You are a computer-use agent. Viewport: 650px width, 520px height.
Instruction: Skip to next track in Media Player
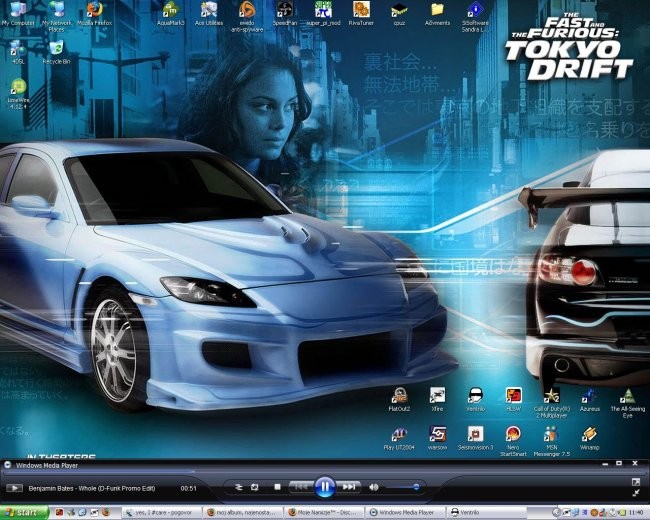(x=348, y=487)
